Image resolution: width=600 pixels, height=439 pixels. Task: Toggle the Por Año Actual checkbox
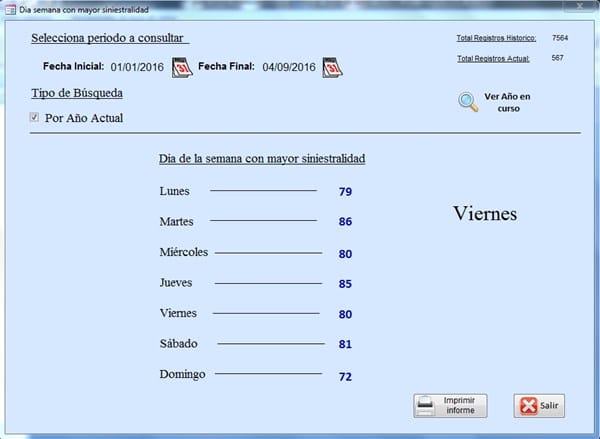click(34, 117)
